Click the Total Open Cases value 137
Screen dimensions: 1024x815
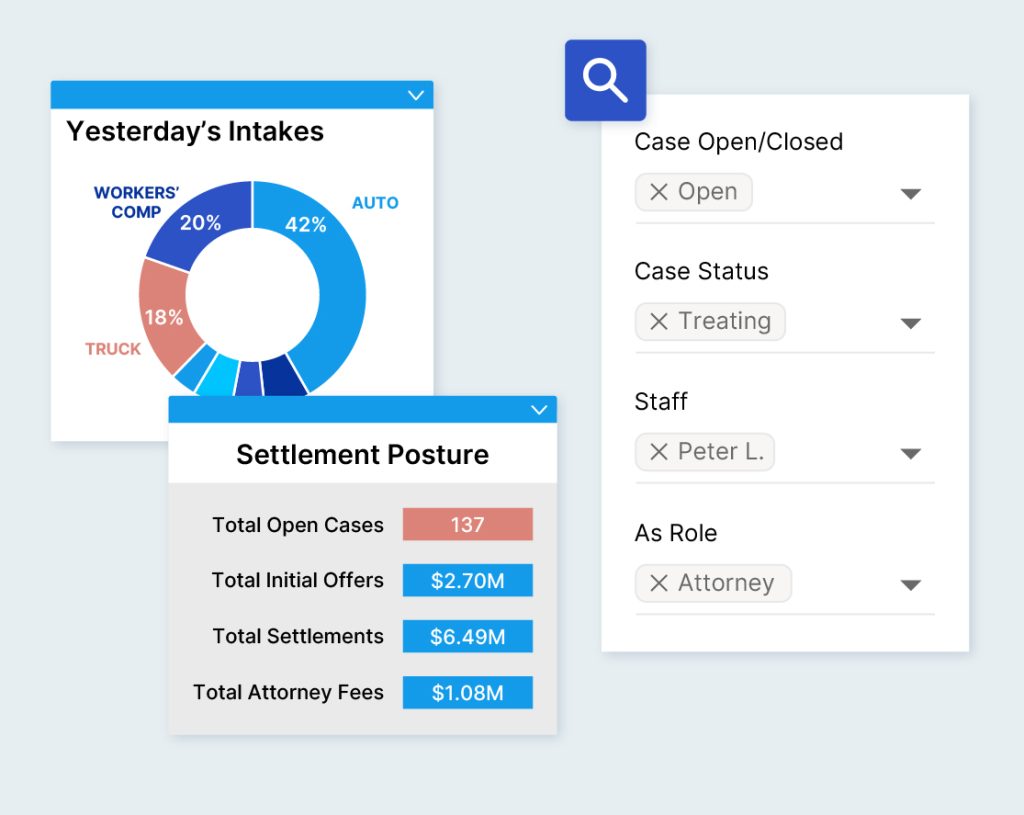[467, 525]
